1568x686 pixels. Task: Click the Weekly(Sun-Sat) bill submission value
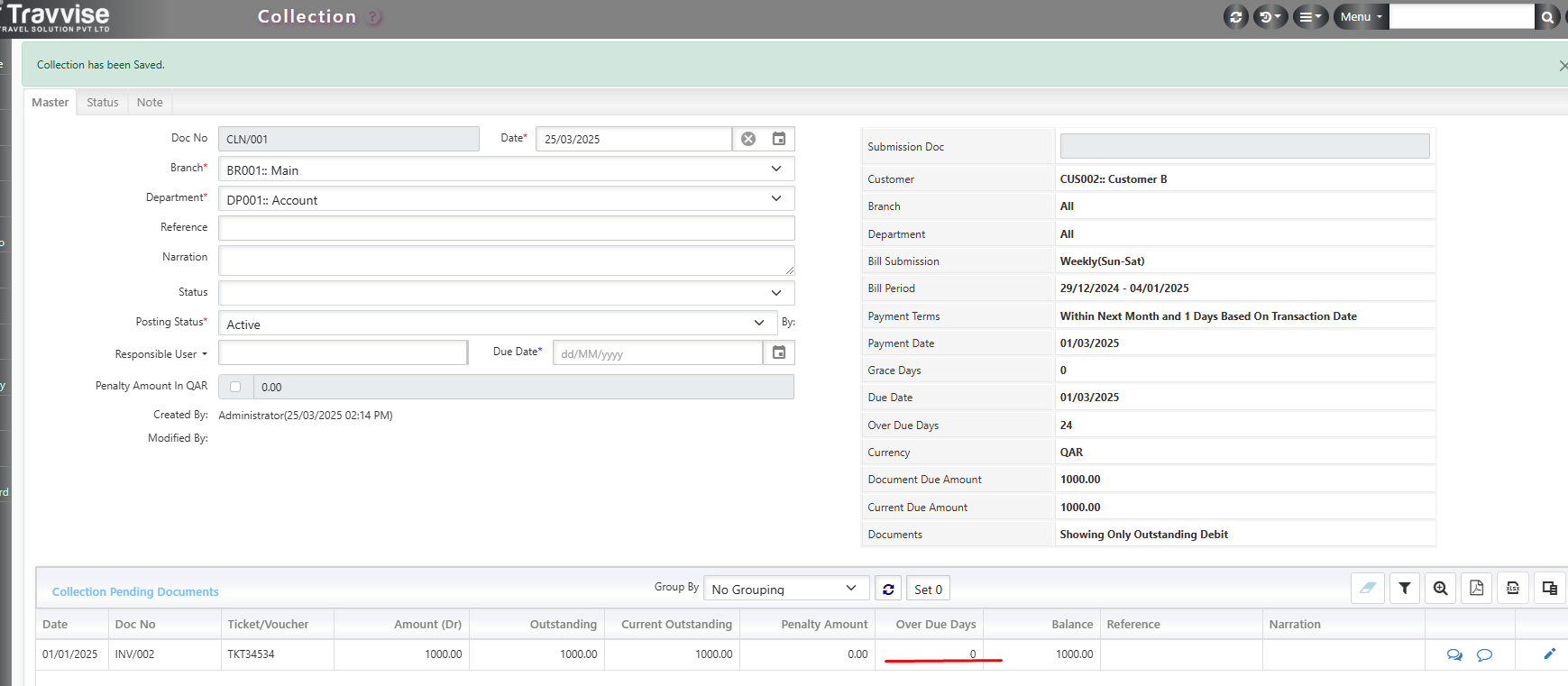pyautogui.click(x=1102, y=261)
